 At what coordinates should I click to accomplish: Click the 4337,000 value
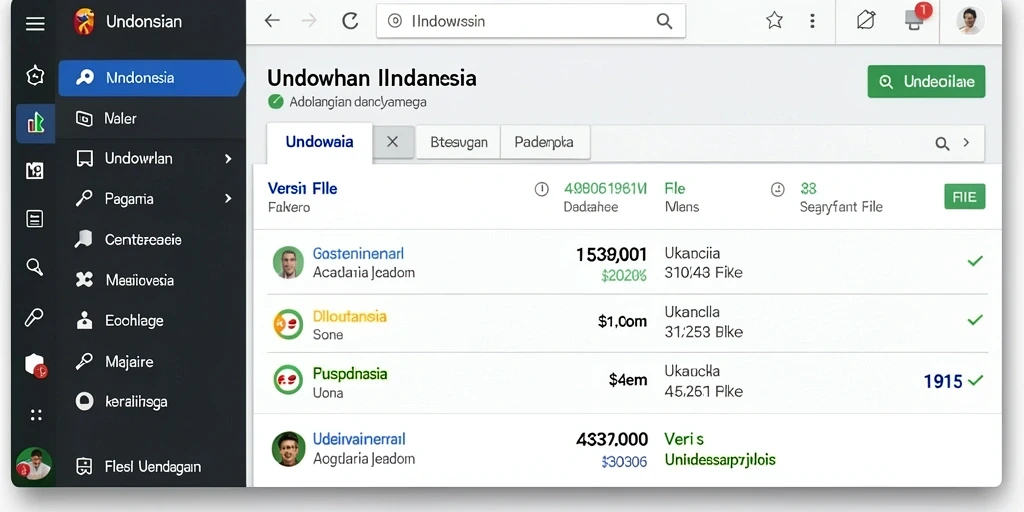612,440
